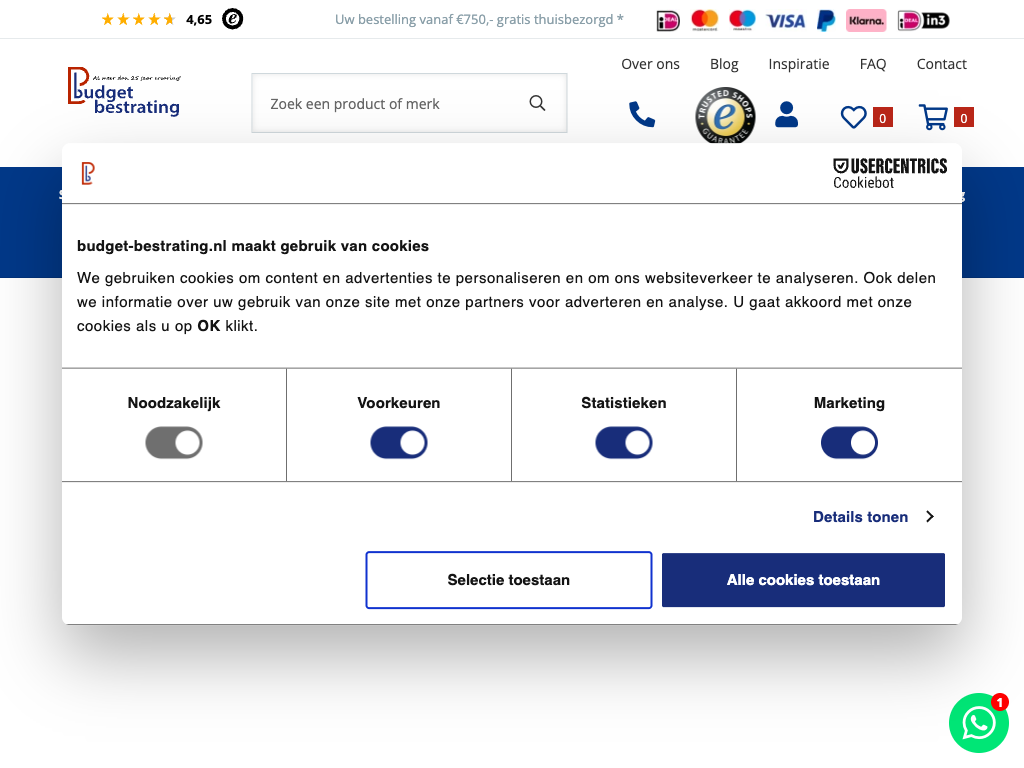Expand Details tonen section
The height and width of the screenshot is (768, 1024).
873,517
